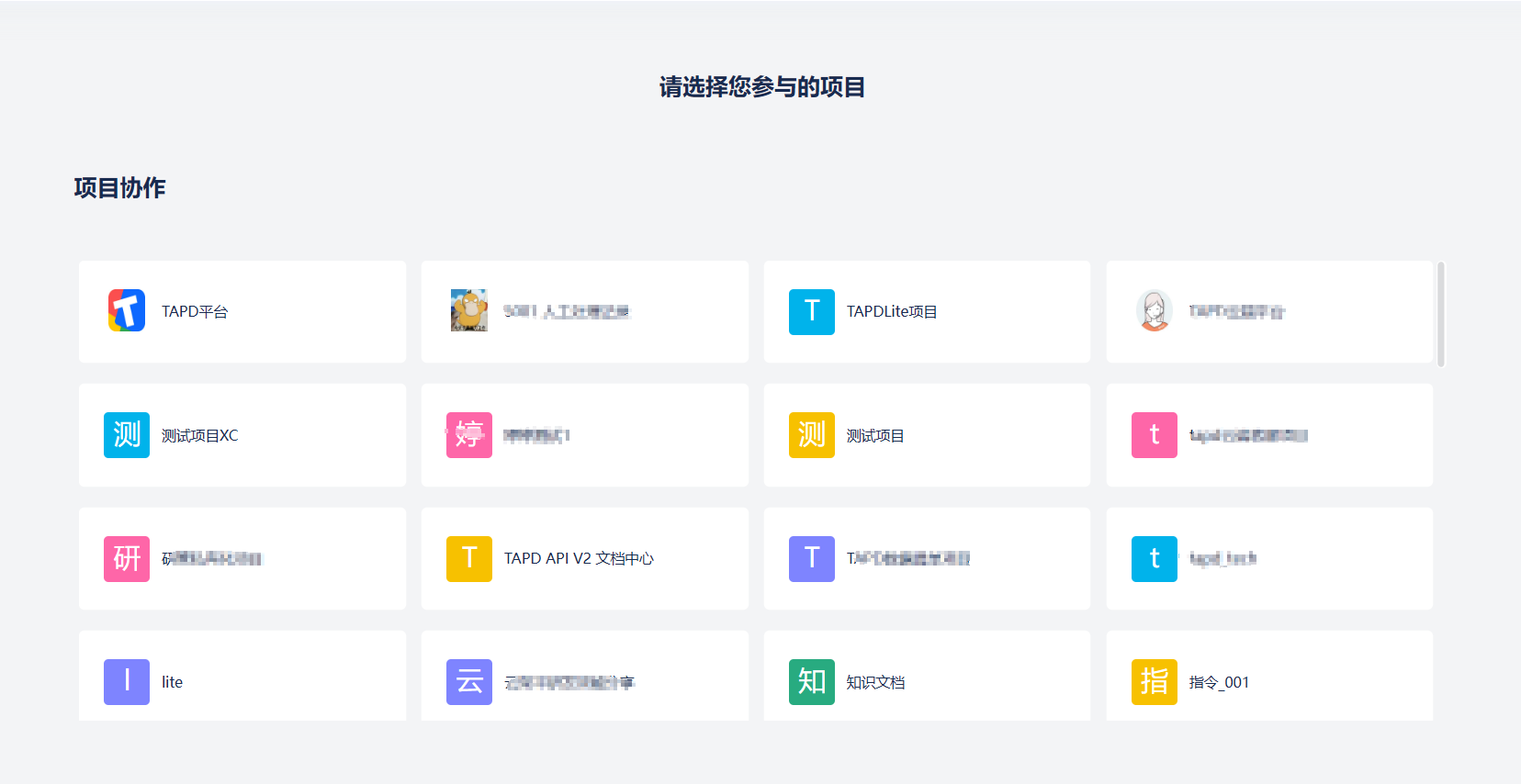Click the yellow T icon of TAPD API V2
This screenshot has width=1521, height=784.
tap(469, 558)
